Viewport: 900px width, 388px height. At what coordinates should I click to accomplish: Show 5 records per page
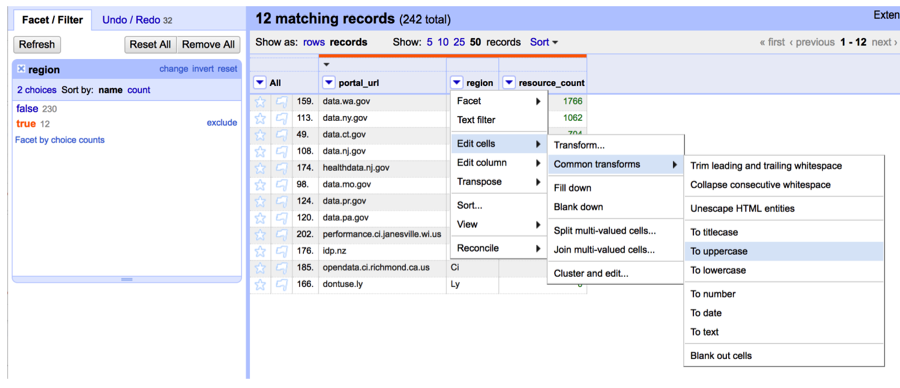(x=429, y=42)
